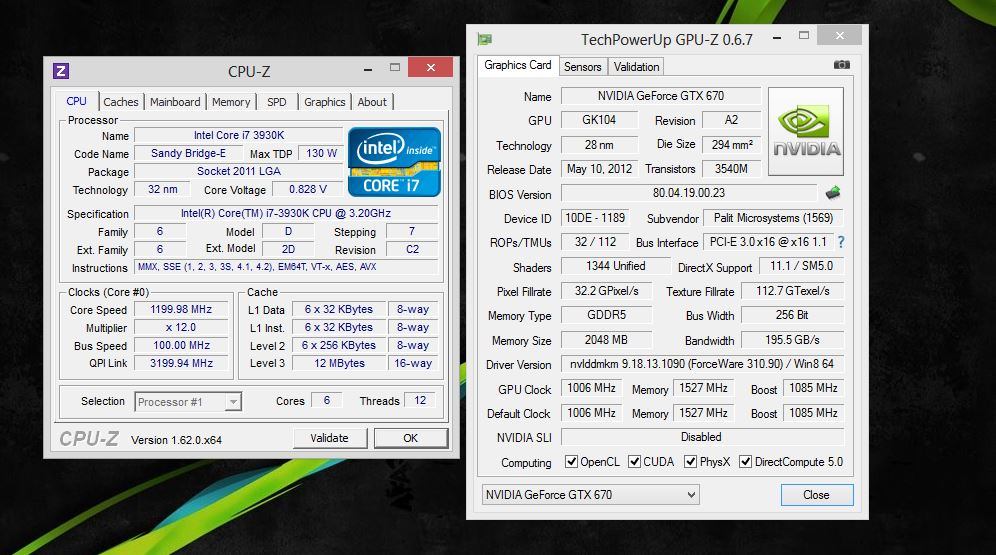Click the Pixel Fillrate value 32.2 GPixel/s

tap(607, 291)
